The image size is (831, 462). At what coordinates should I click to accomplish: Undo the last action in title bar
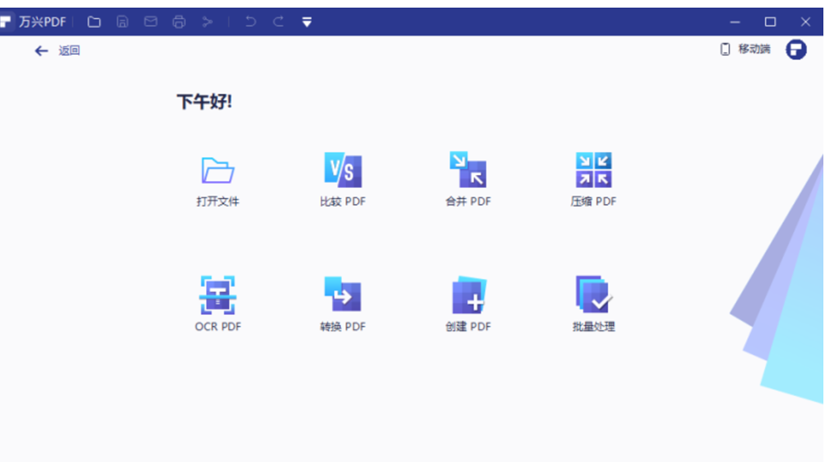coord(251,22)
